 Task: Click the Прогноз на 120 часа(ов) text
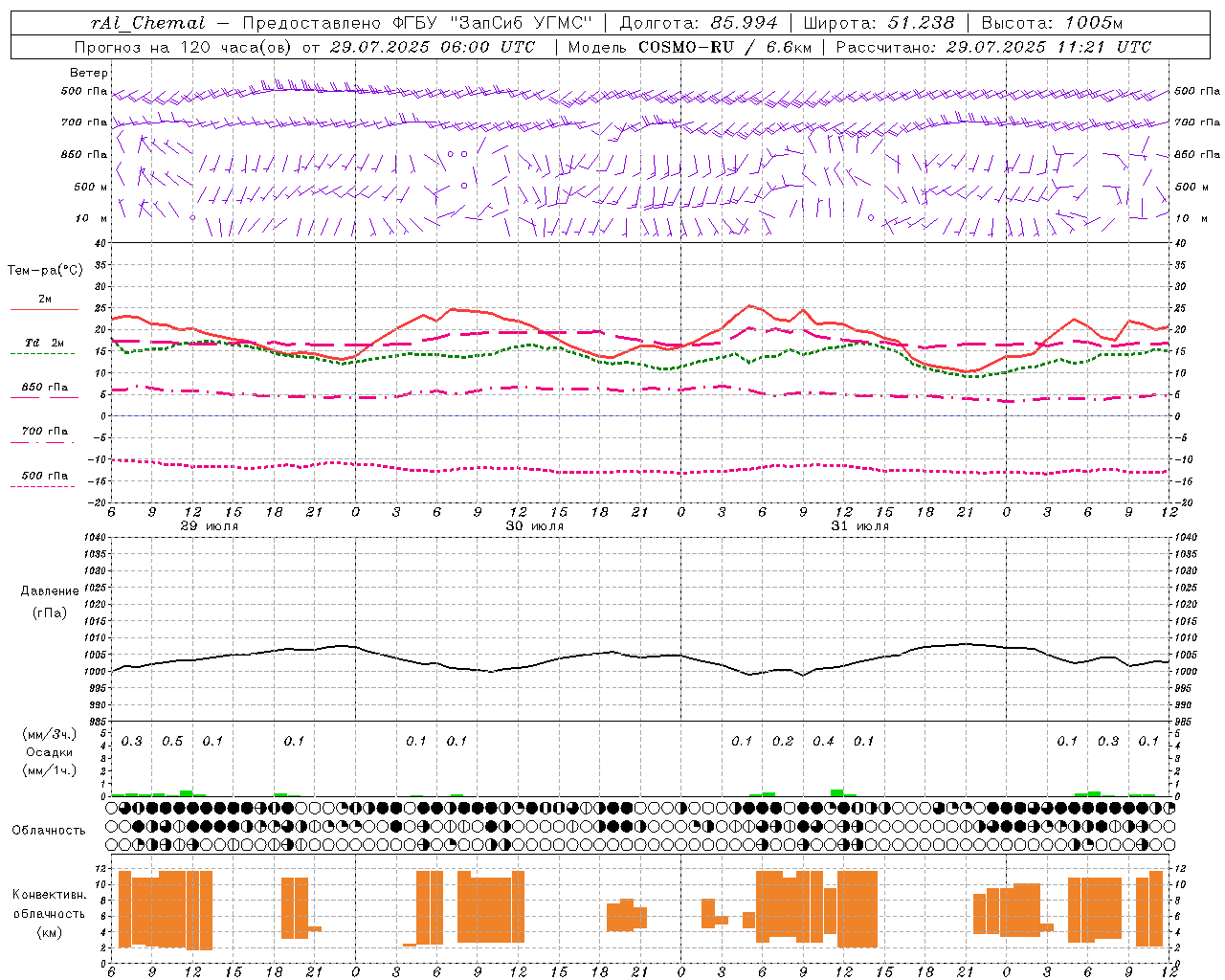tap(185, 47)
